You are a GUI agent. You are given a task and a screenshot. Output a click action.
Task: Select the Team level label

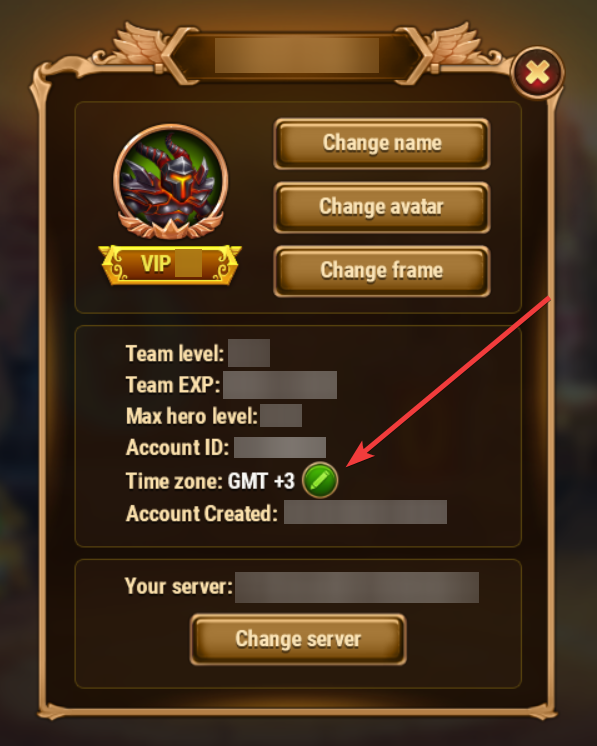[175, 353]
